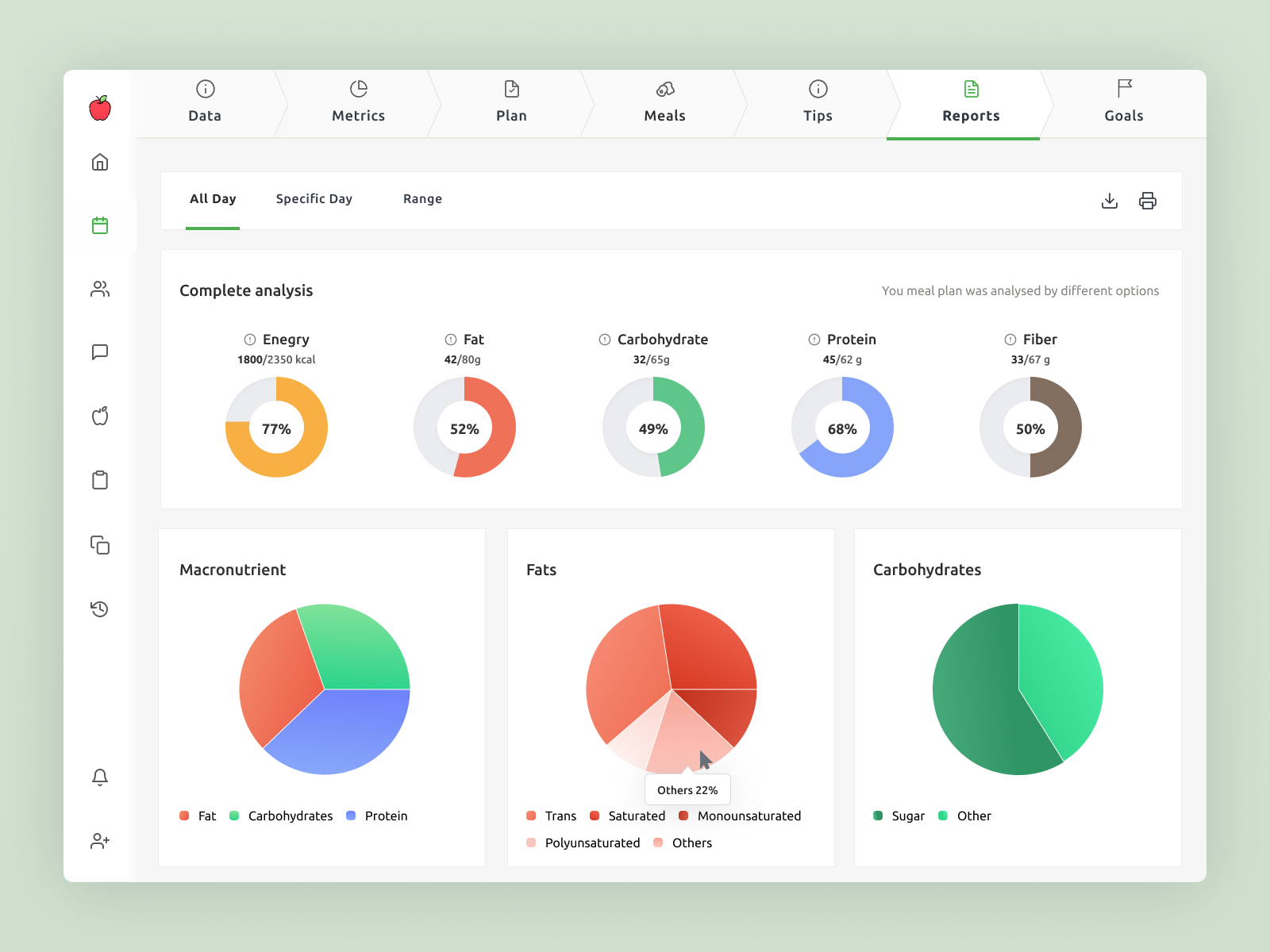Viewport: 1270px width, 952px height.
Task: Open the clipboard icon in sidebar
Action: 100,480
